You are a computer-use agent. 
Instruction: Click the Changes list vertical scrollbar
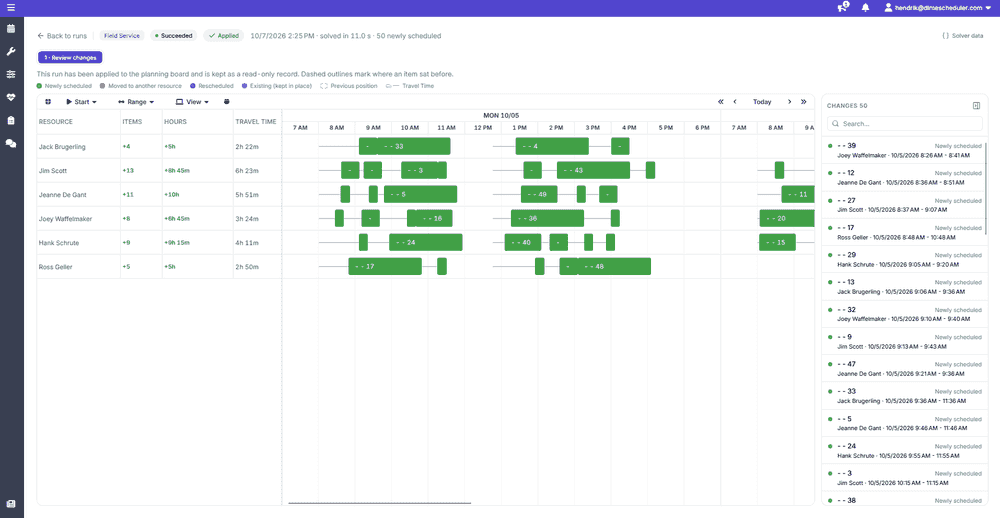click(986, 189)
